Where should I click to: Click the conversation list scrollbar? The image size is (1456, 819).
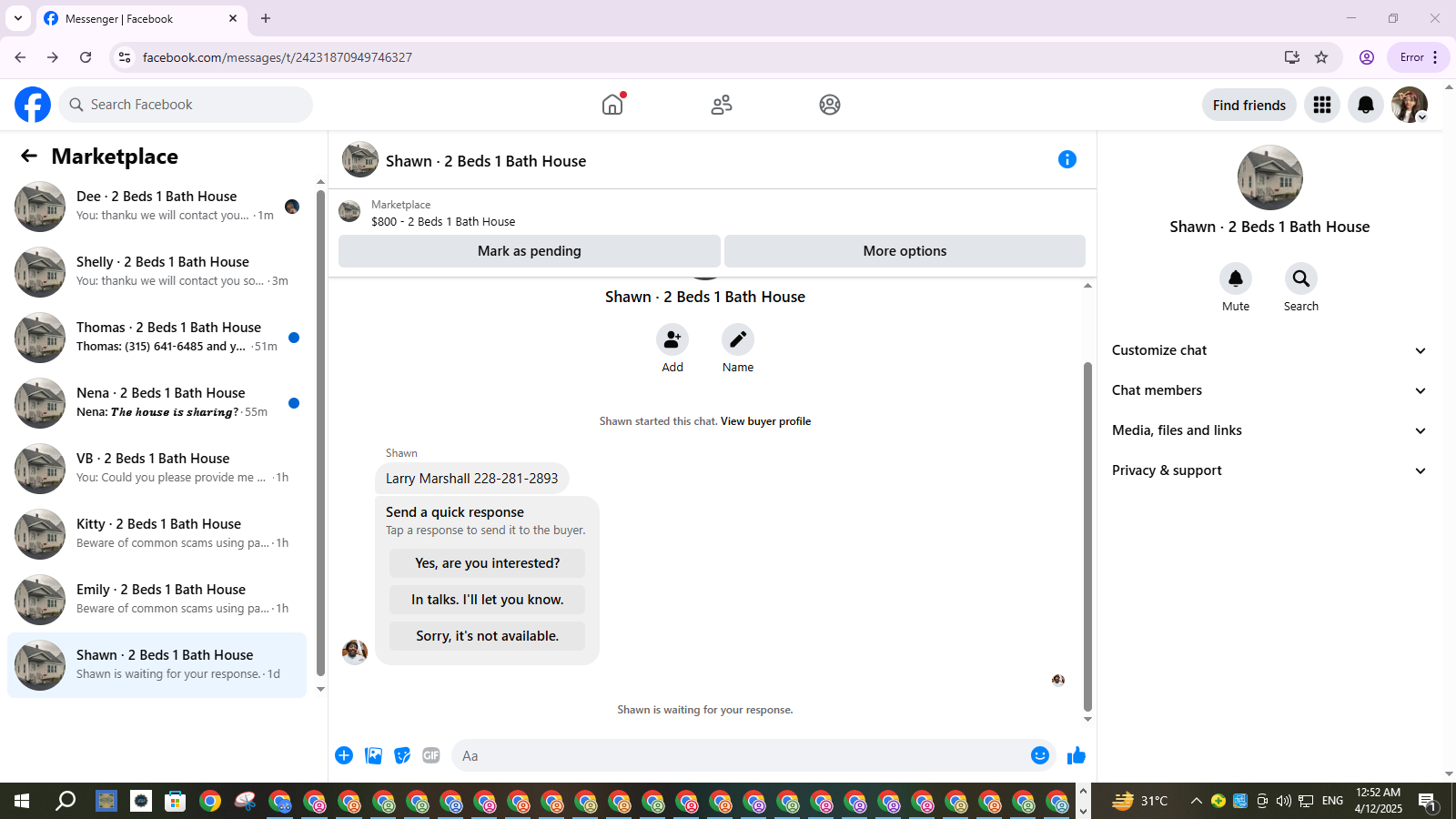click(x=320, y=432)
